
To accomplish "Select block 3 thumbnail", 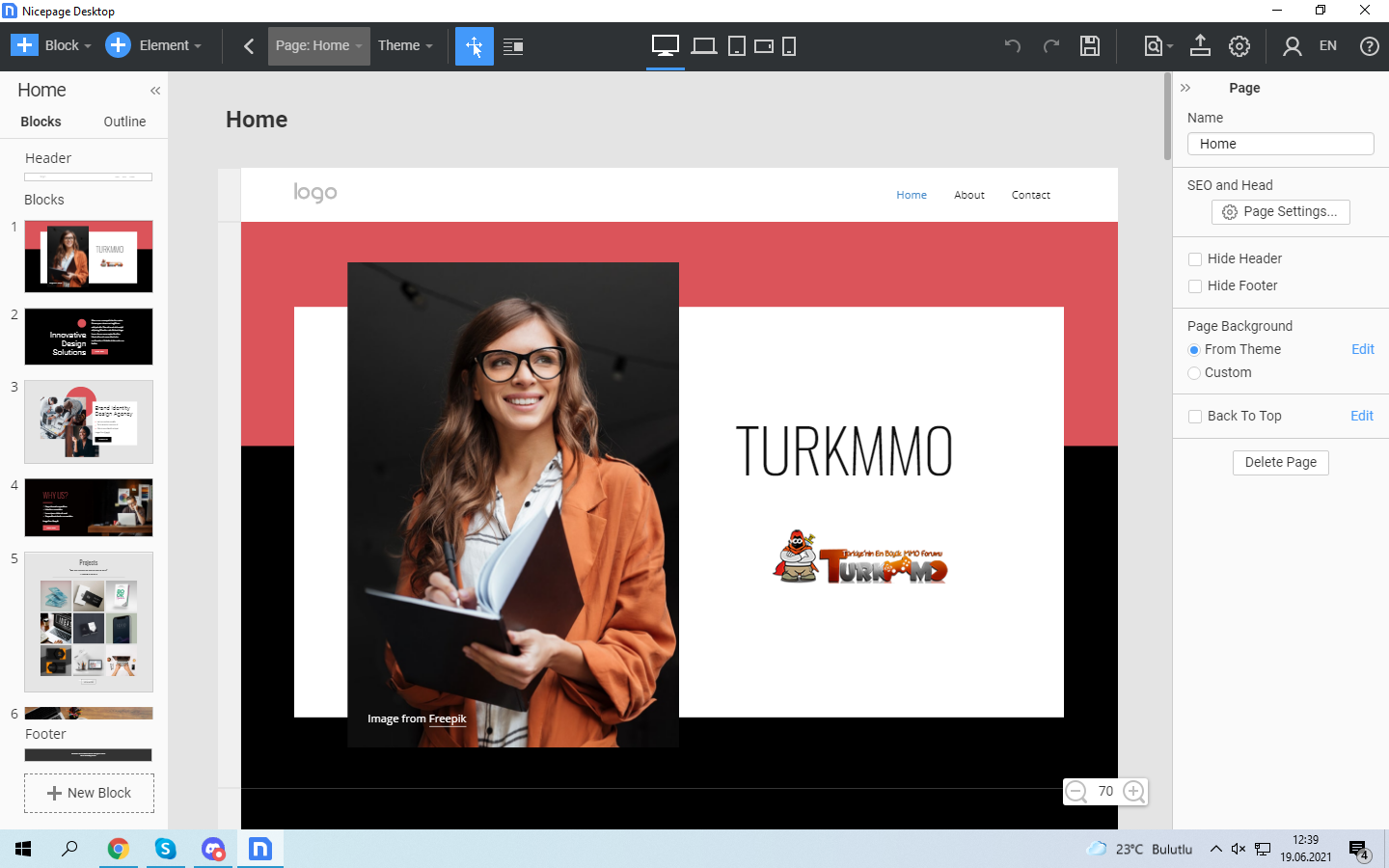I will pos(89,421).
